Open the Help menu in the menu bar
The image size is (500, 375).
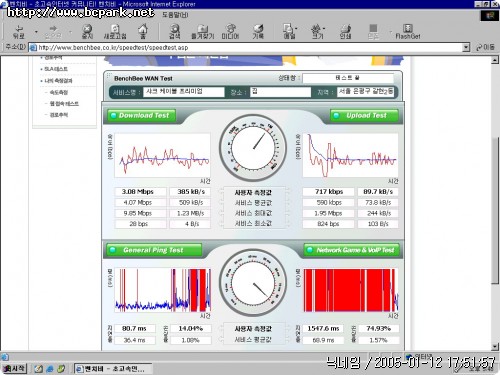(175, 15)
